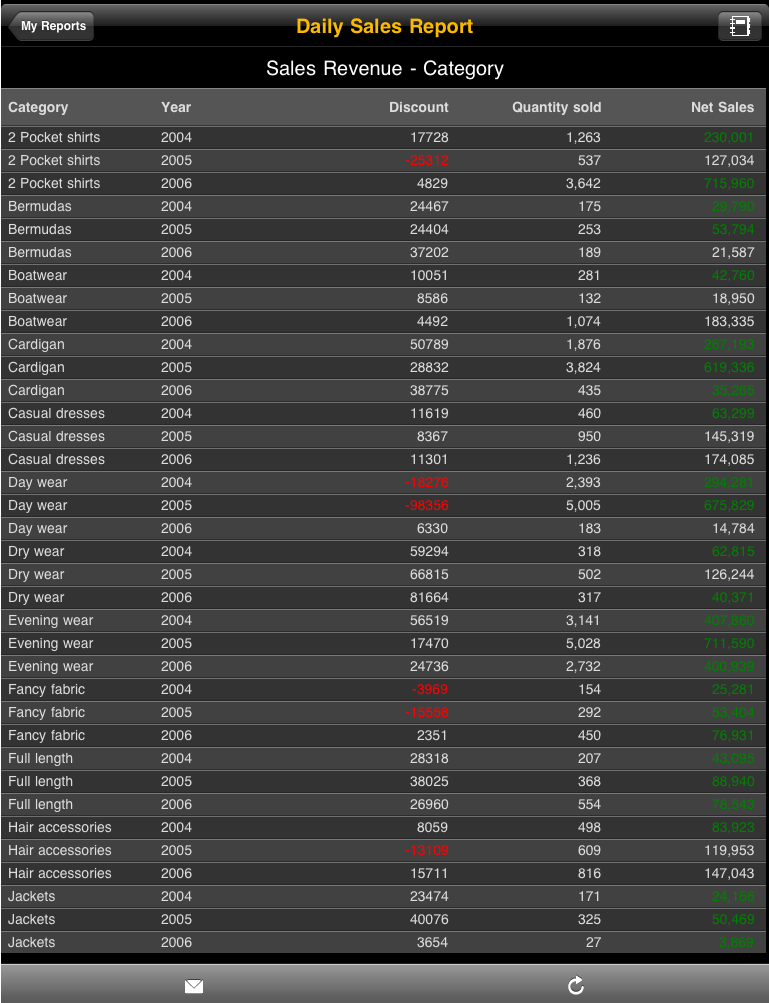
Task: Click the Year column header
Action: pos(176,107)
